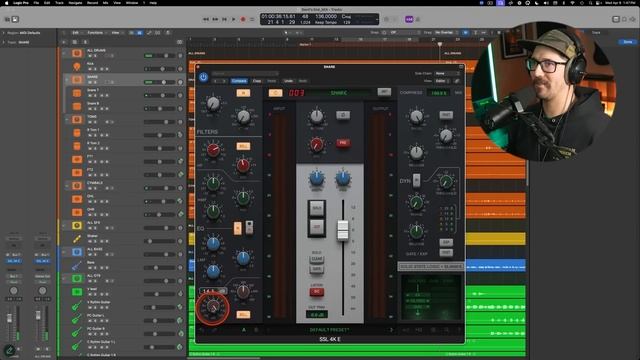Adjust the channel strip output fader
This screenshot has width=640, height=360.
click(343, 230)
